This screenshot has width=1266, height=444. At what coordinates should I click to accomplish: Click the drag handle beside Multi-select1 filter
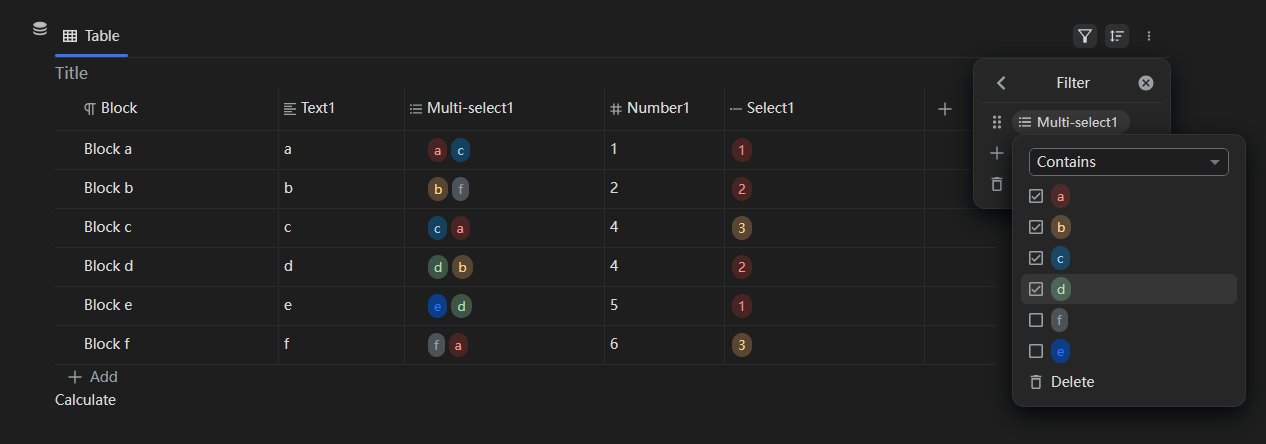click(996, 122)
